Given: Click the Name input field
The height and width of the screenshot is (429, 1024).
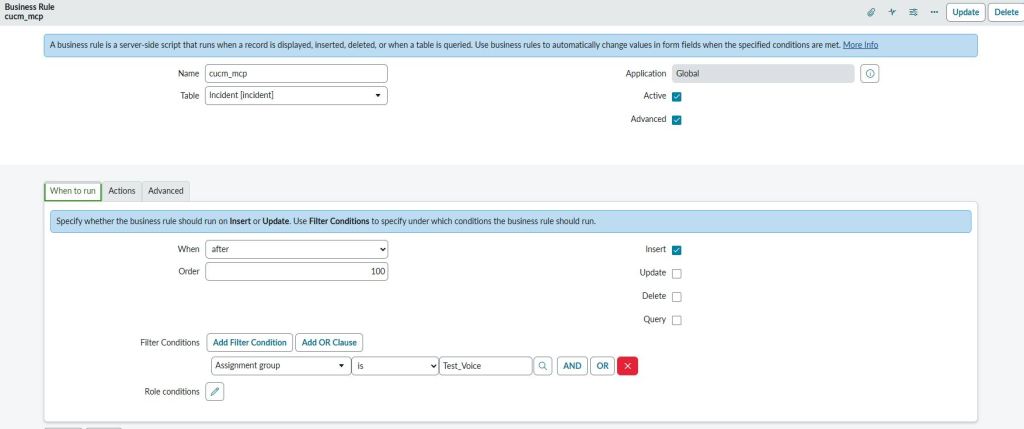Looking at the screenshot, I should [x=296, y=73].
